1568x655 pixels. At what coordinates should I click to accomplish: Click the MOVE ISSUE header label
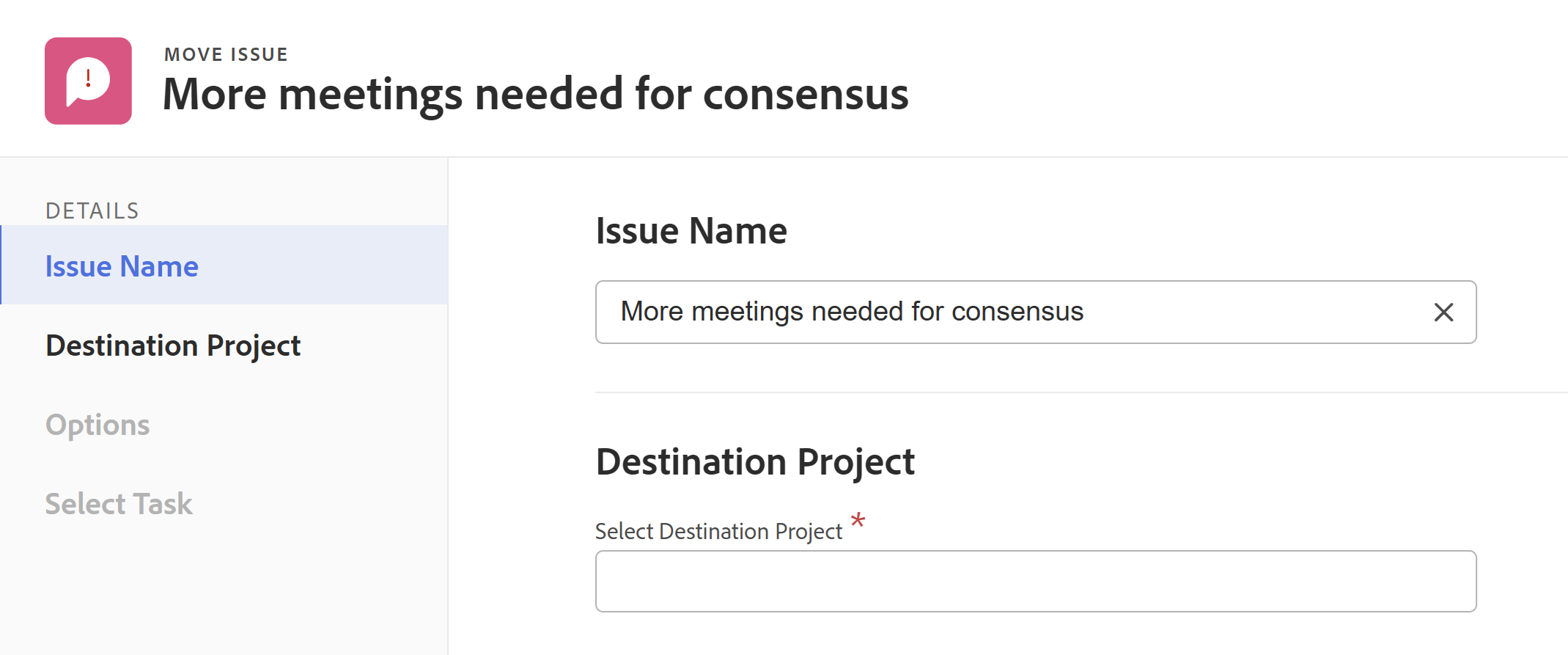click(x=226, y=54)
